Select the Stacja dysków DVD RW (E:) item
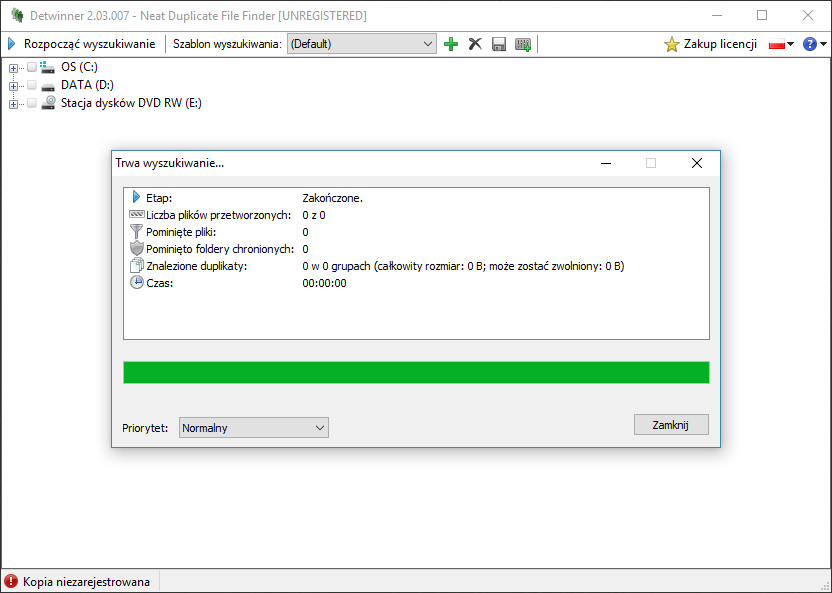Viewport: 832px width, 593px height. (x=131, y=103)
